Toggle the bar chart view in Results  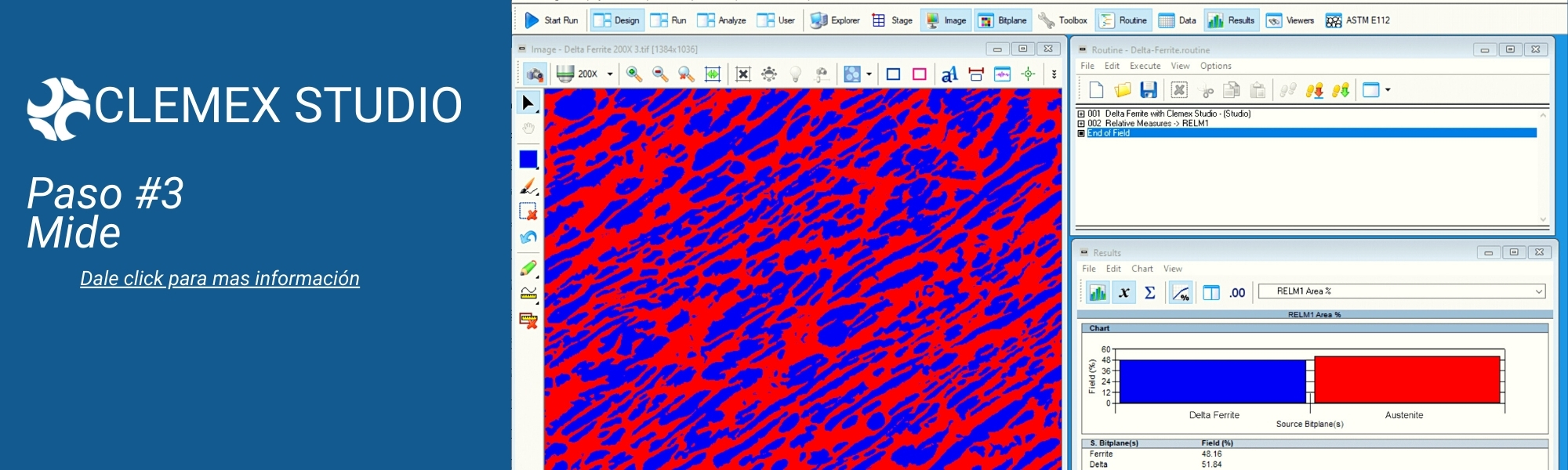[1098, 292]
